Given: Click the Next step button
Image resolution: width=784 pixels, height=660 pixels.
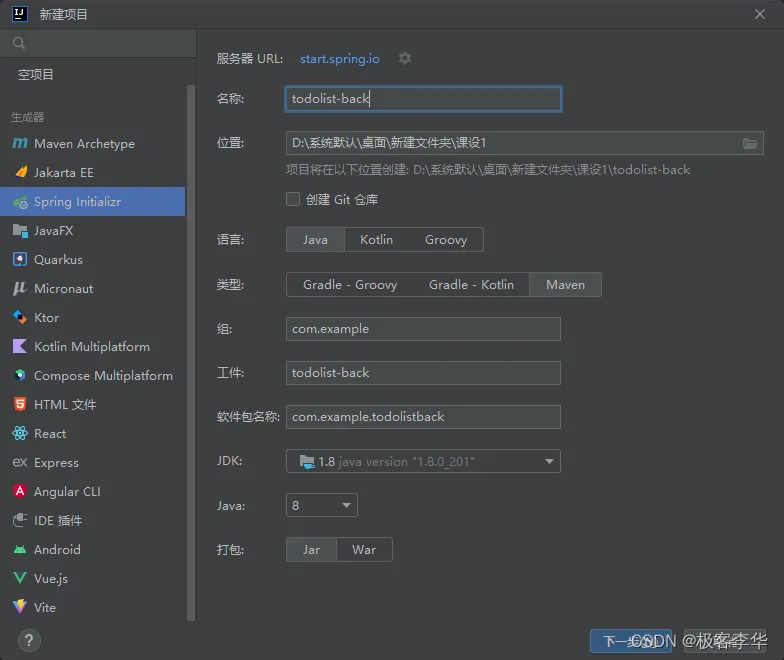Looking at the screenshot, I should coord(631,641).
